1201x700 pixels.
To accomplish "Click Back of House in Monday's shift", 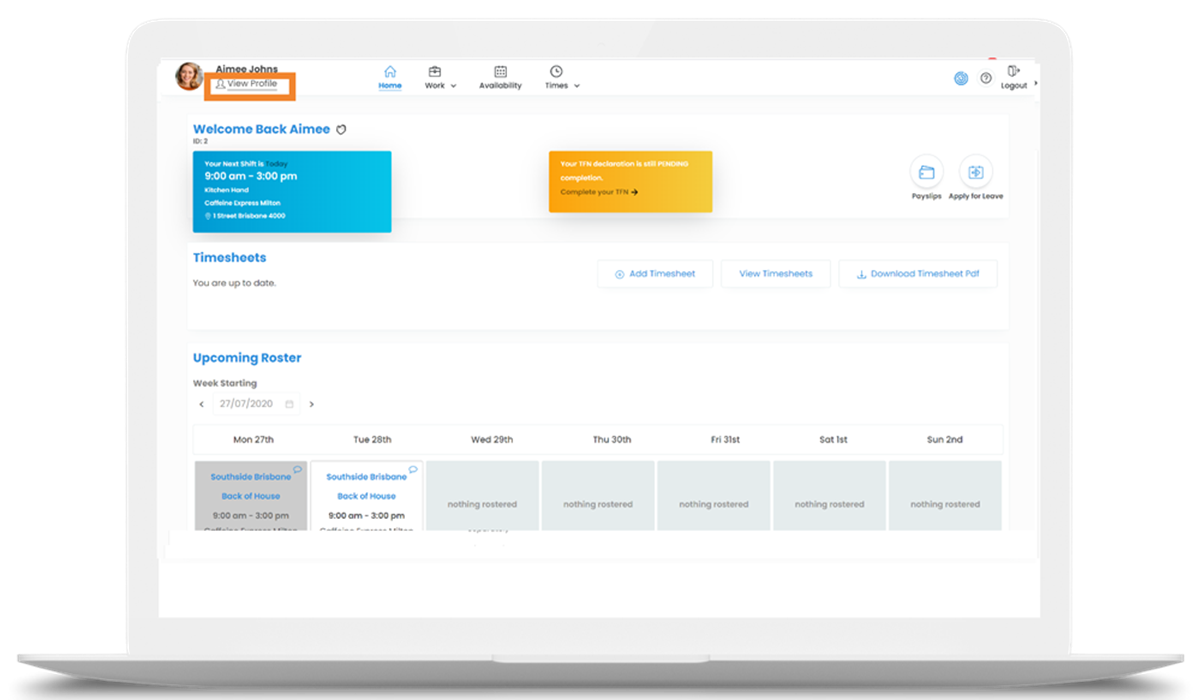I will 251,497.
